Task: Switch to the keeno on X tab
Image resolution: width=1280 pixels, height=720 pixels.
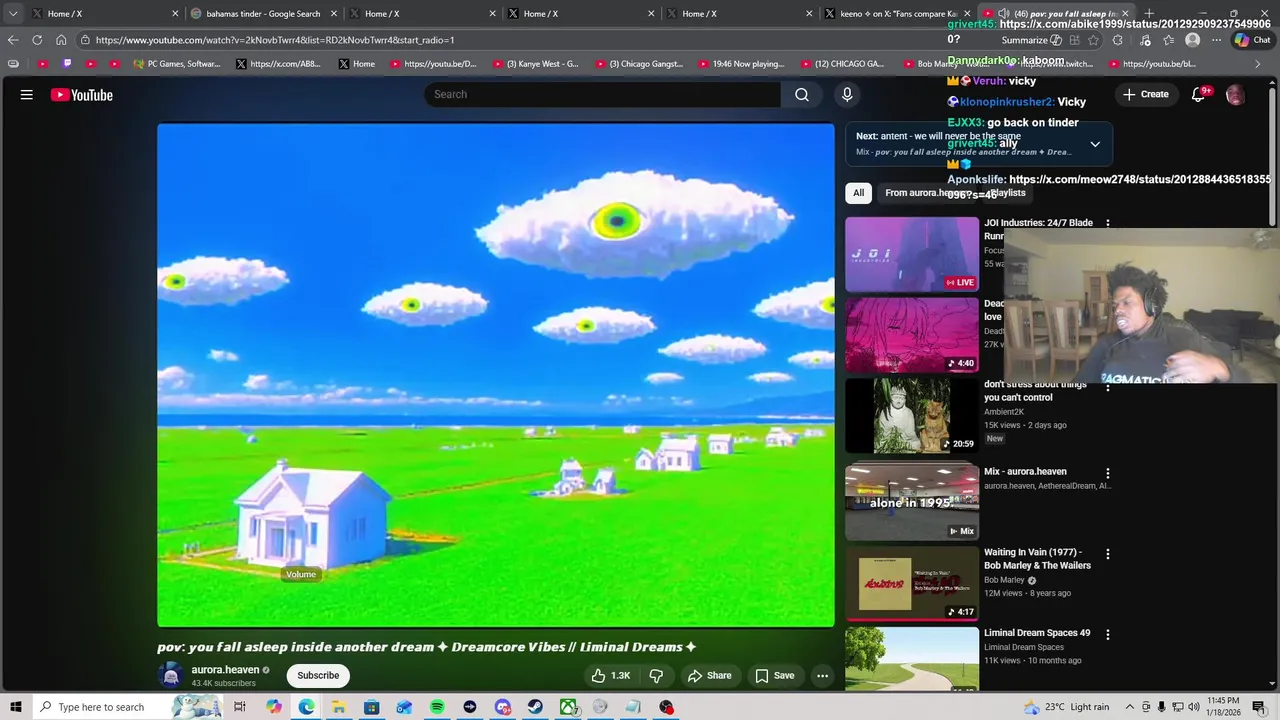Action: coord(890,14)
